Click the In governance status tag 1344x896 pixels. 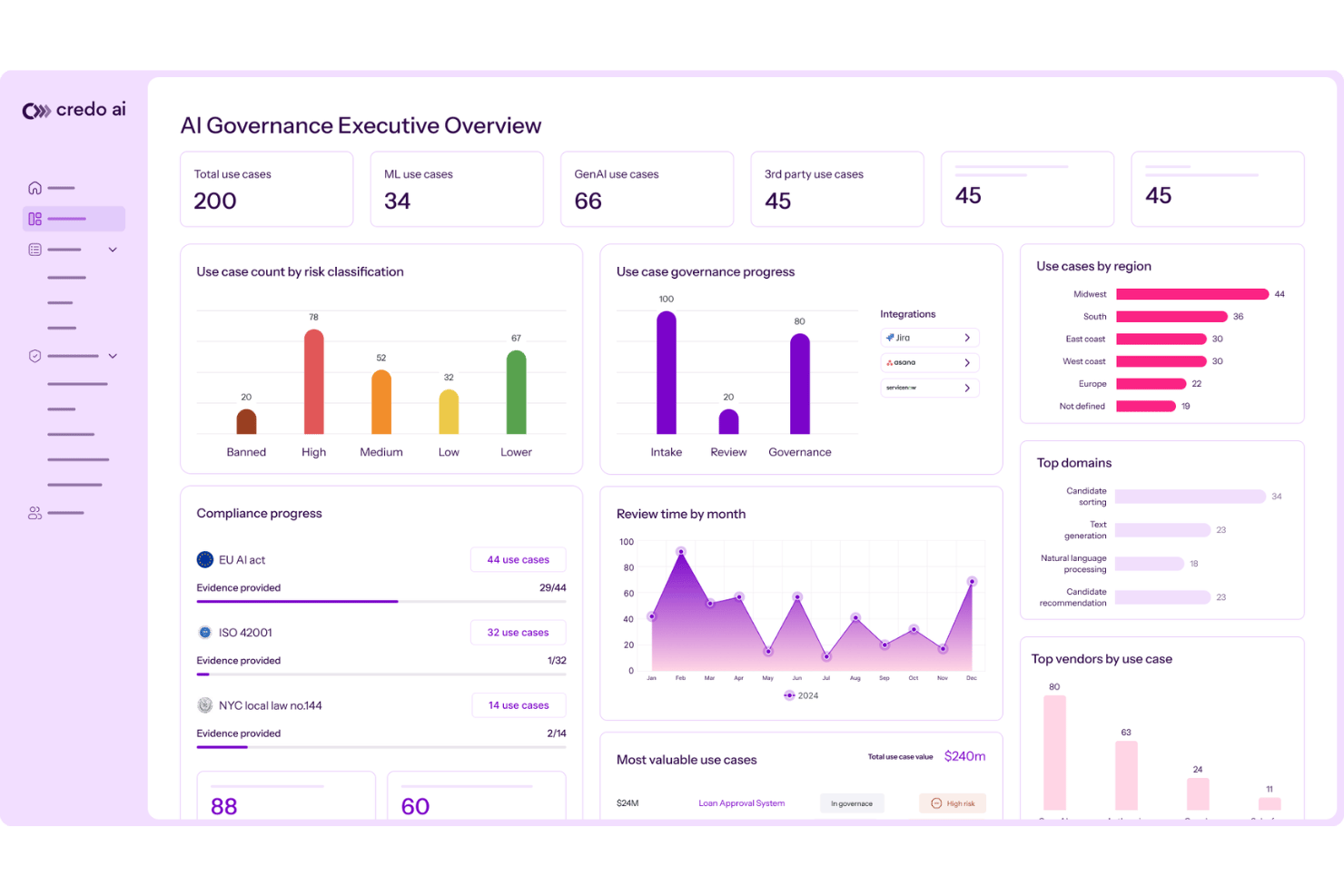(x=852, y=803)
